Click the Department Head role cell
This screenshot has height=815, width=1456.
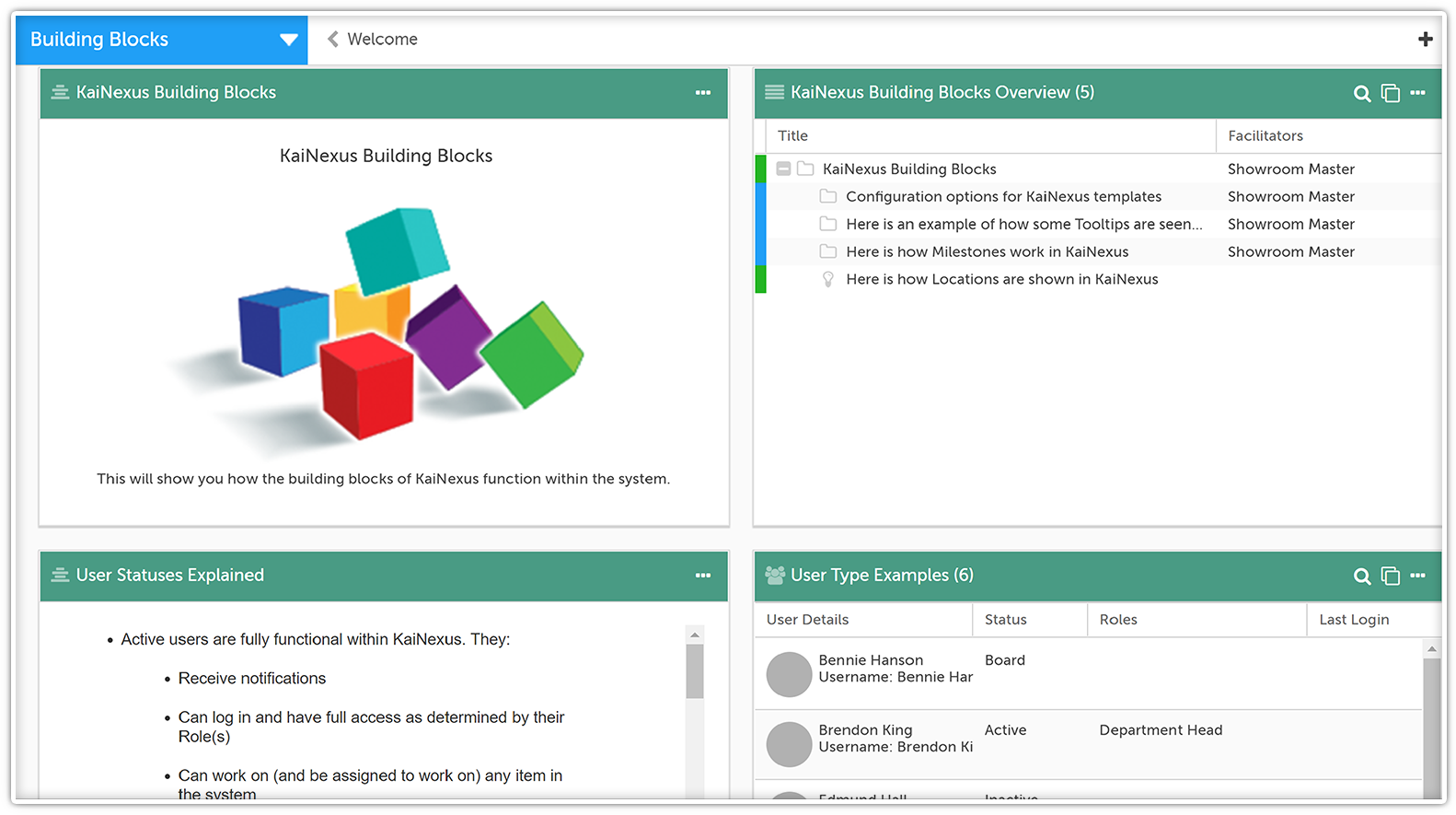(1161, 730)
